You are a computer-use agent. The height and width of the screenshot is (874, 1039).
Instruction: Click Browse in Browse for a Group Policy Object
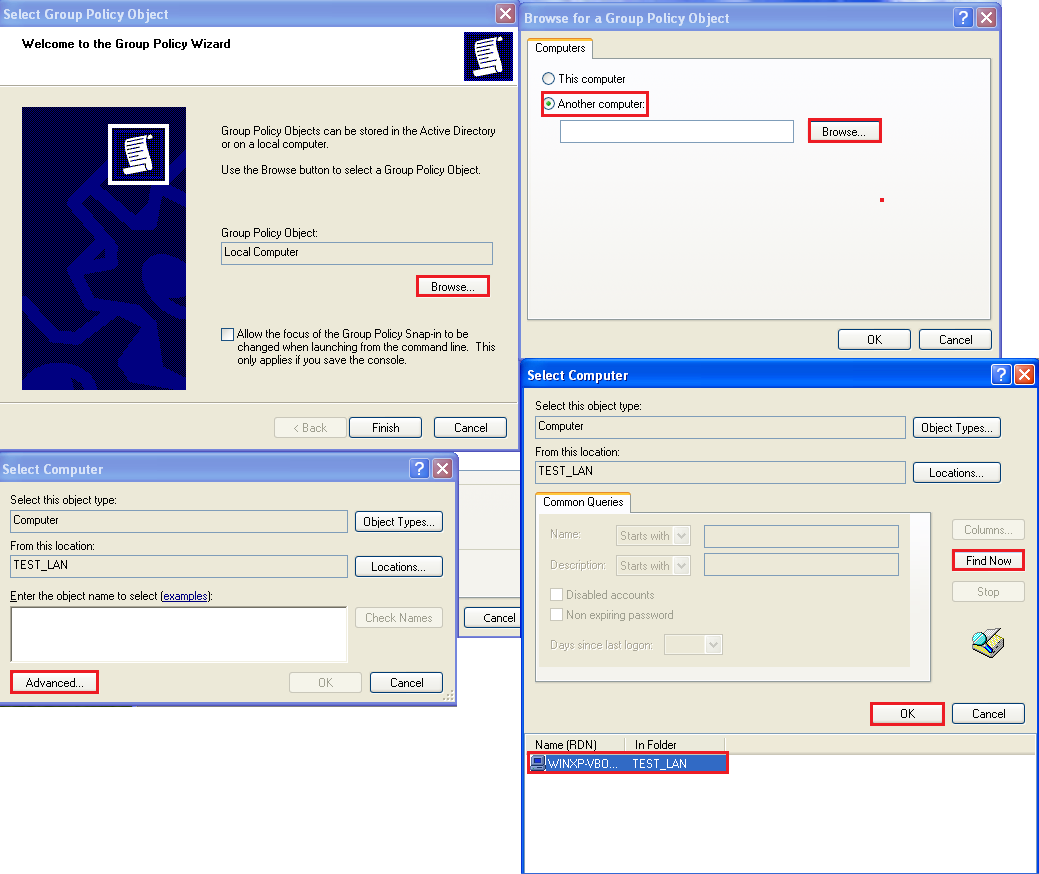(x=844, y=131)
